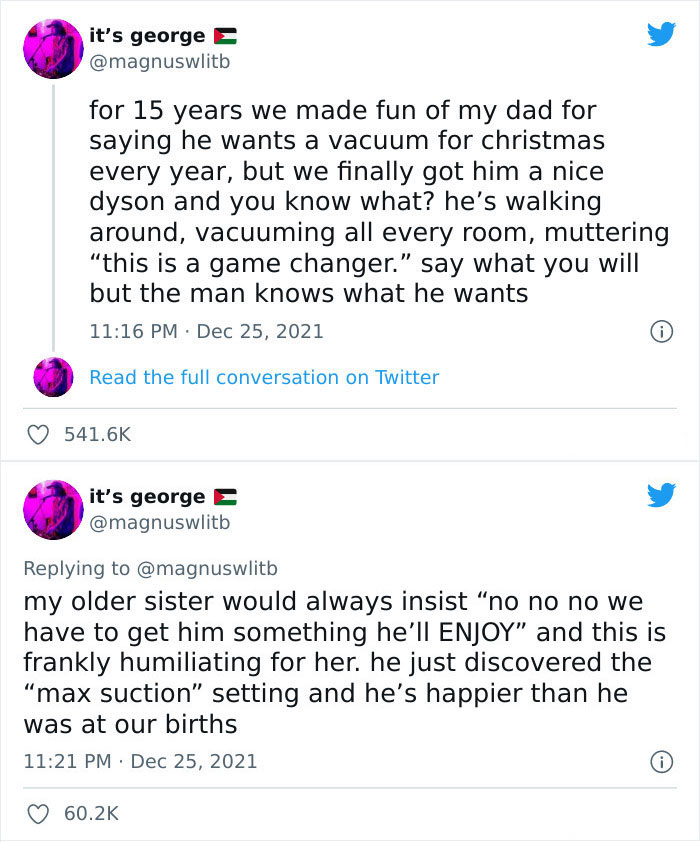
Task: Select the @magnuswlitb handle on the first tweet
Action: tap(156, 58)
